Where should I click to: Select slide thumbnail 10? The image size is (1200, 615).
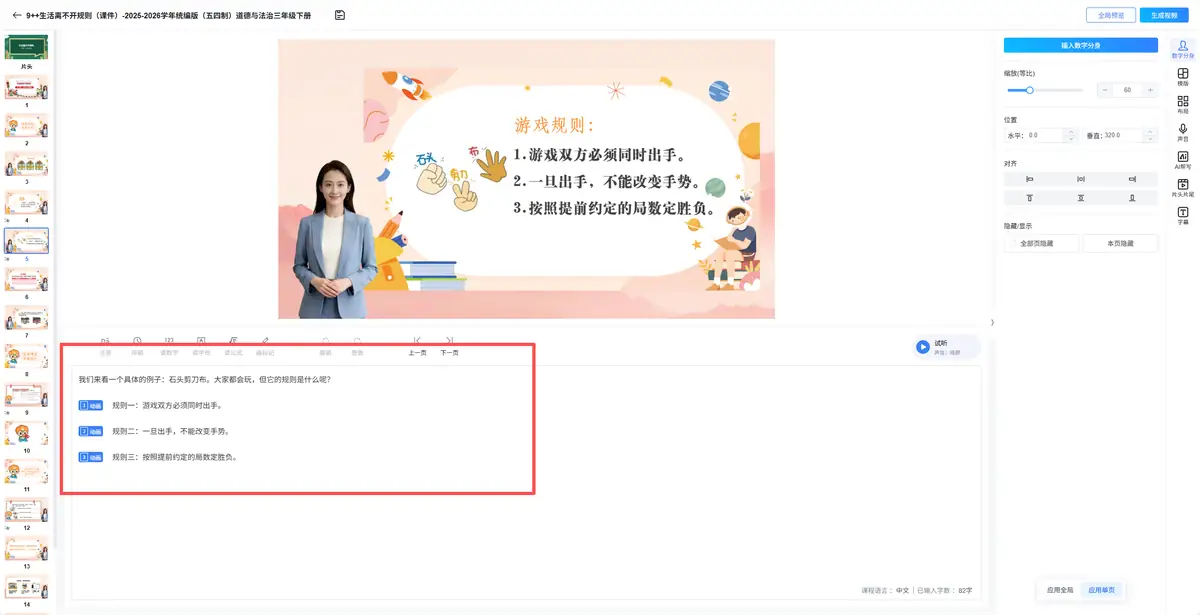(26, 433)
